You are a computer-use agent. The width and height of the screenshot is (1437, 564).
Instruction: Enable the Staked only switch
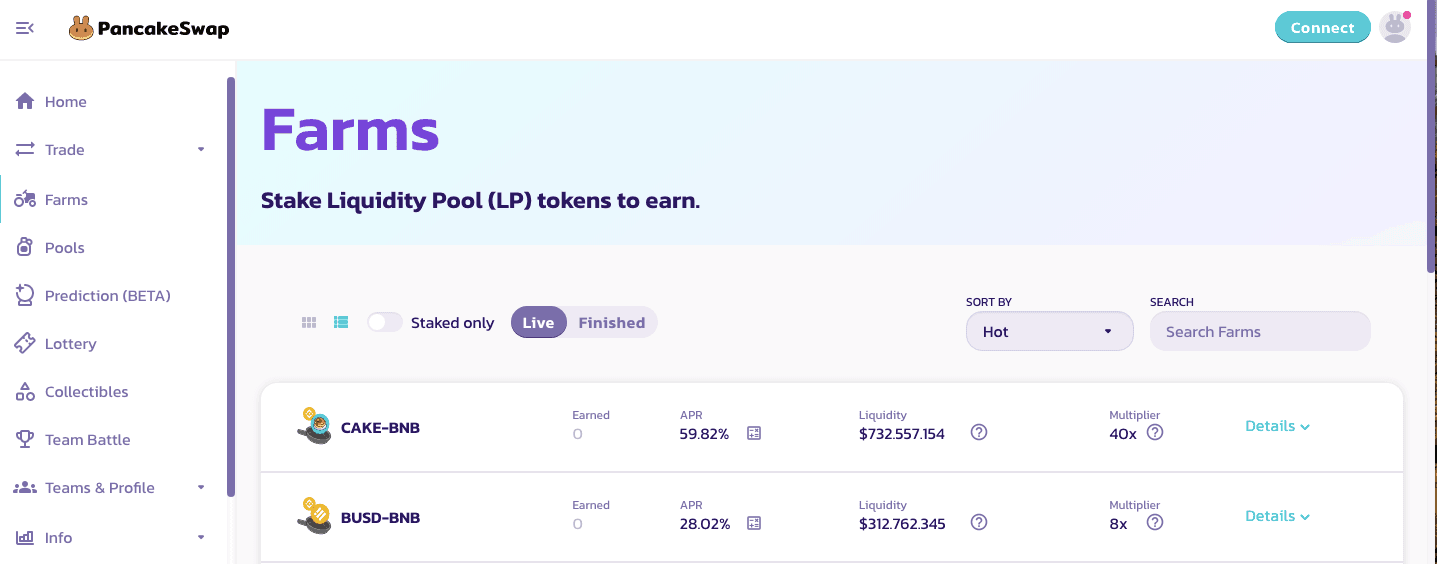tap(384, 322)
